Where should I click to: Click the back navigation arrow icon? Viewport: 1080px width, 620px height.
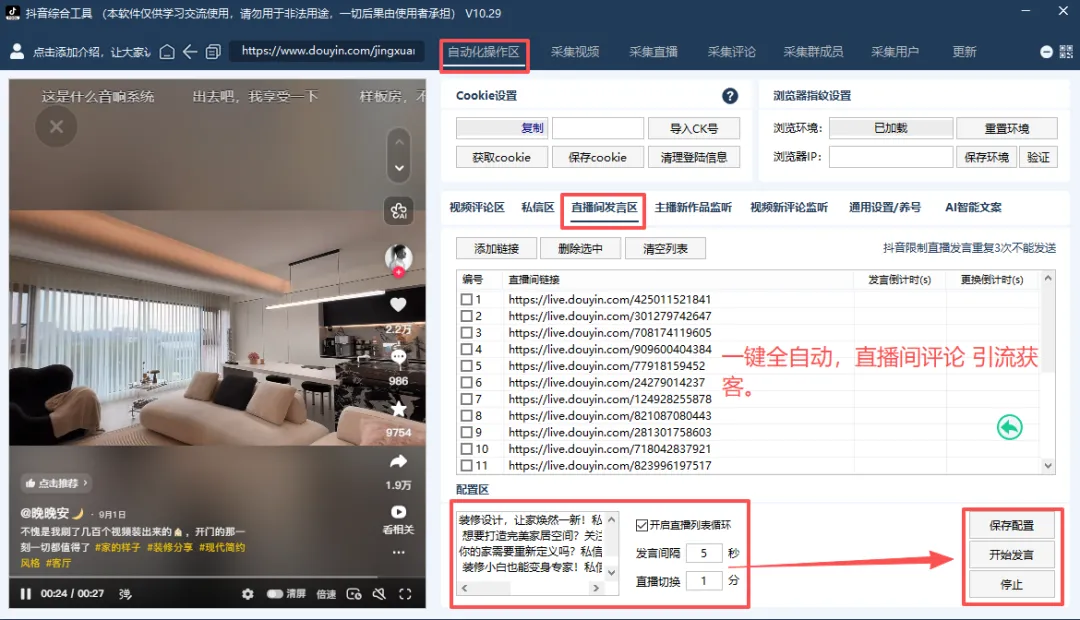191,51
